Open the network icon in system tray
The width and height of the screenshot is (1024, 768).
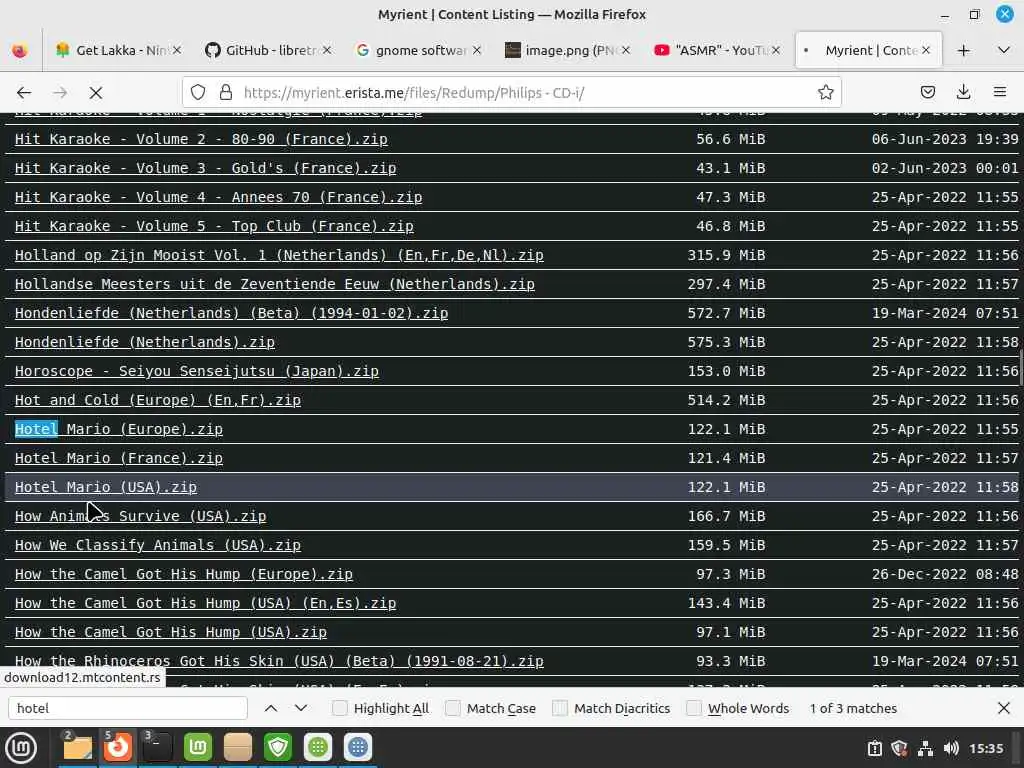click(925, 748)
